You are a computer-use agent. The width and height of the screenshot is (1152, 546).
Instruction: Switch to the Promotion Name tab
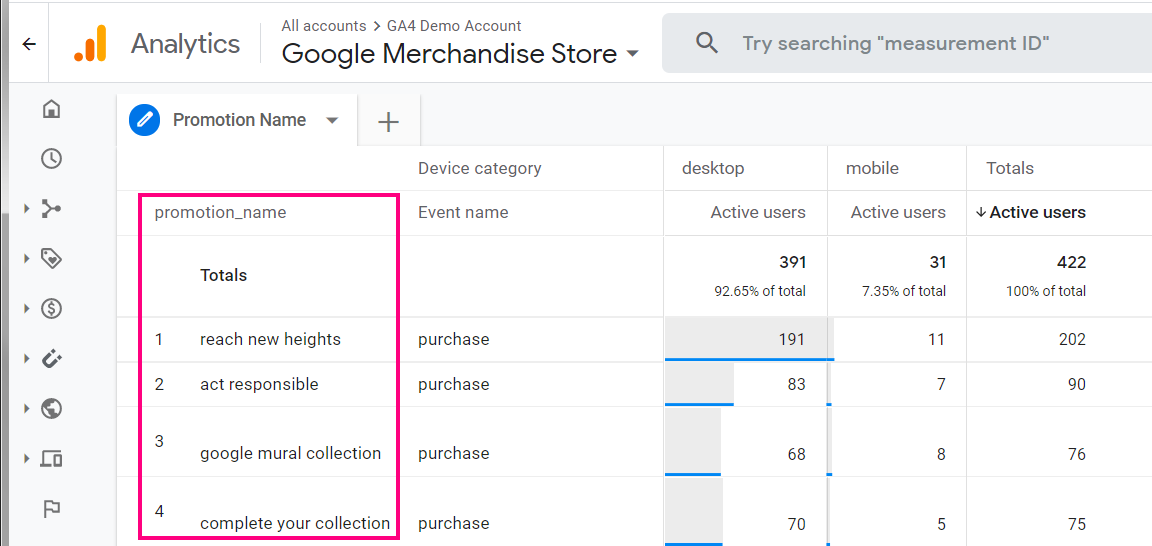coord(238,120)
